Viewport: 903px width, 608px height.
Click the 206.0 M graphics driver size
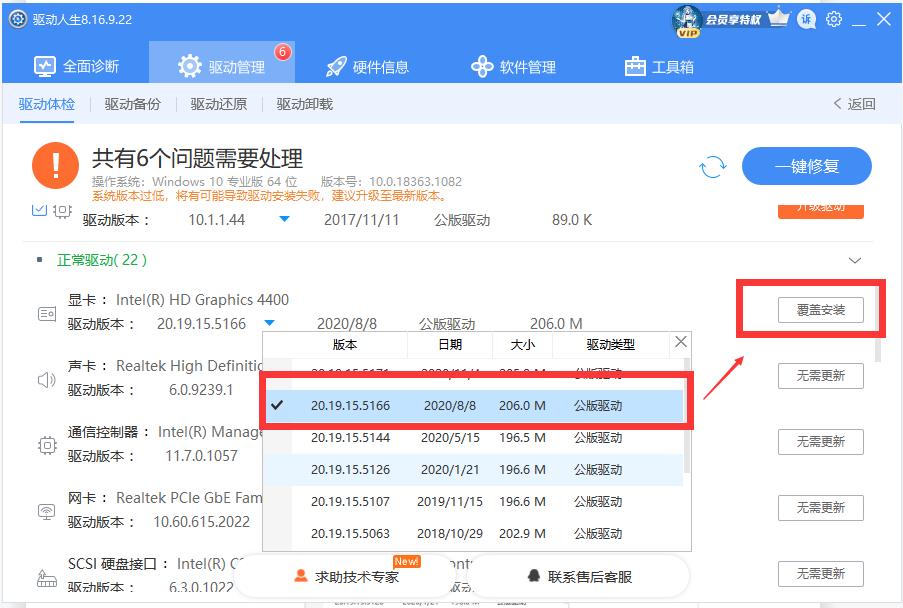556,324
